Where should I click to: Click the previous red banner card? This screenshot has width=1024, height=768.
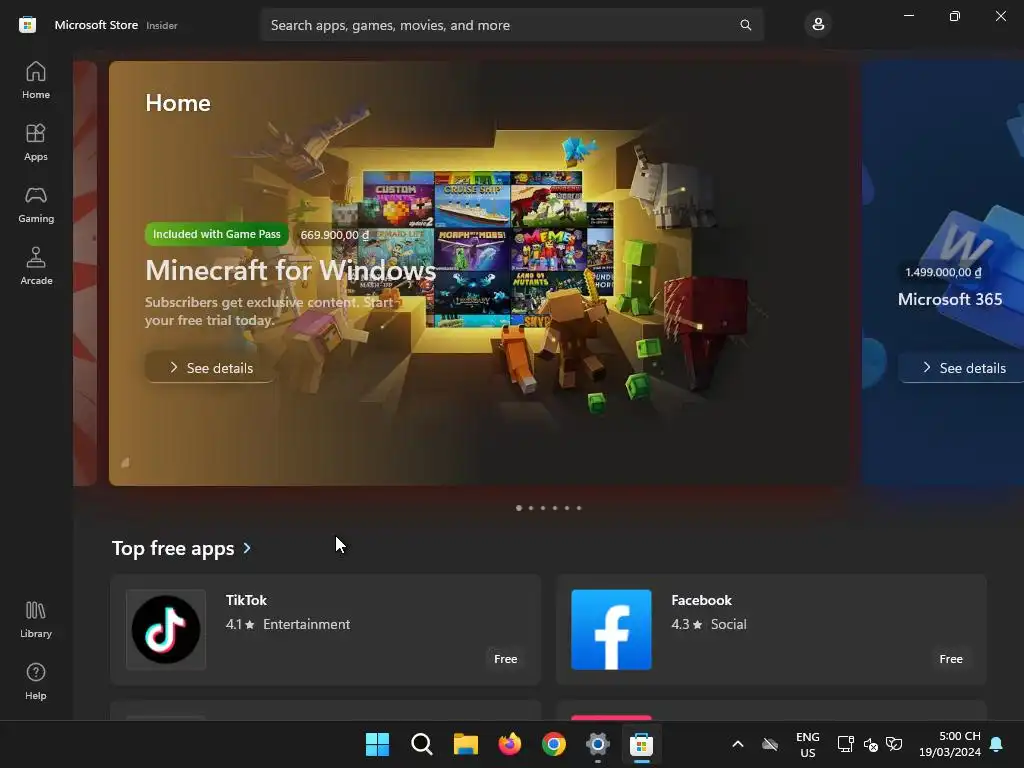pos(85,273)
